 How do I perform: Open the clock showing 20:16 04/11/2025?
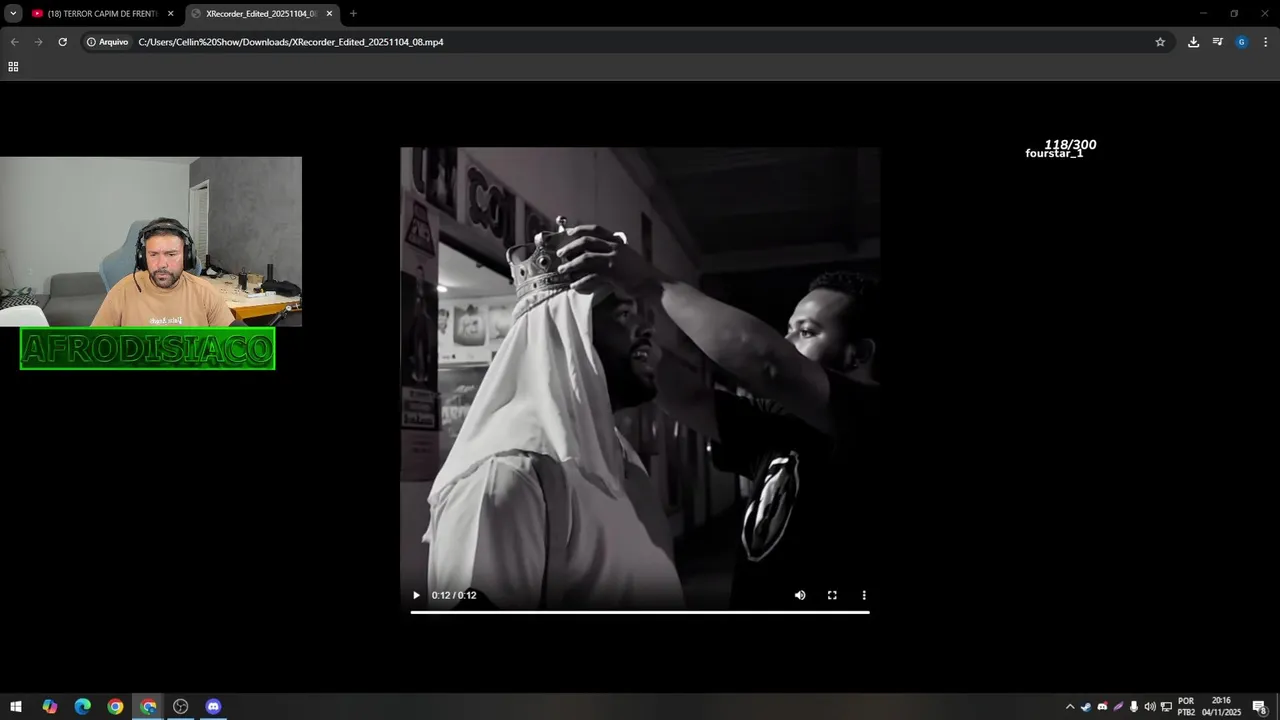(x=1221, y=706)
